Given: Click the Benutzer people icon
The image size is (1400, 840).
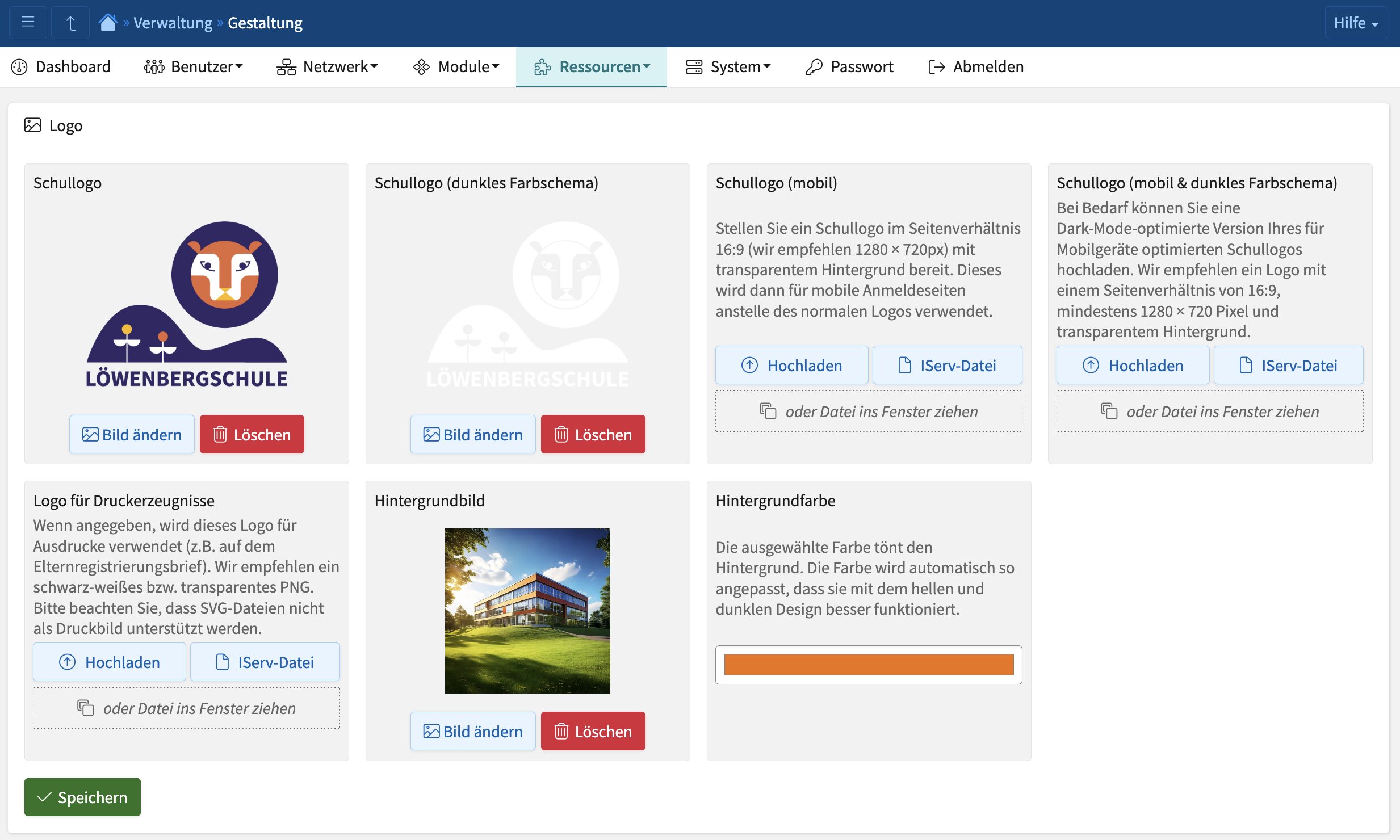Looking at the screenshot, I should (x=154, y=67).
